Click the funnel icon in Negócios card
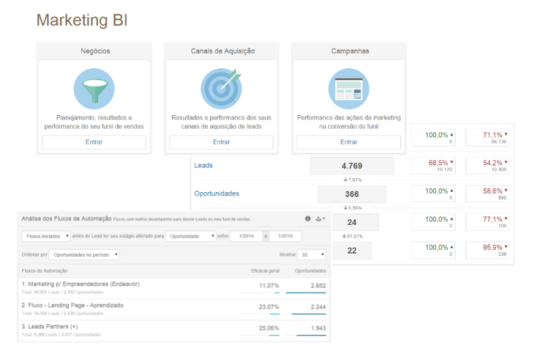The width and height of the screenshot is (535, 362). pos(94,89)
